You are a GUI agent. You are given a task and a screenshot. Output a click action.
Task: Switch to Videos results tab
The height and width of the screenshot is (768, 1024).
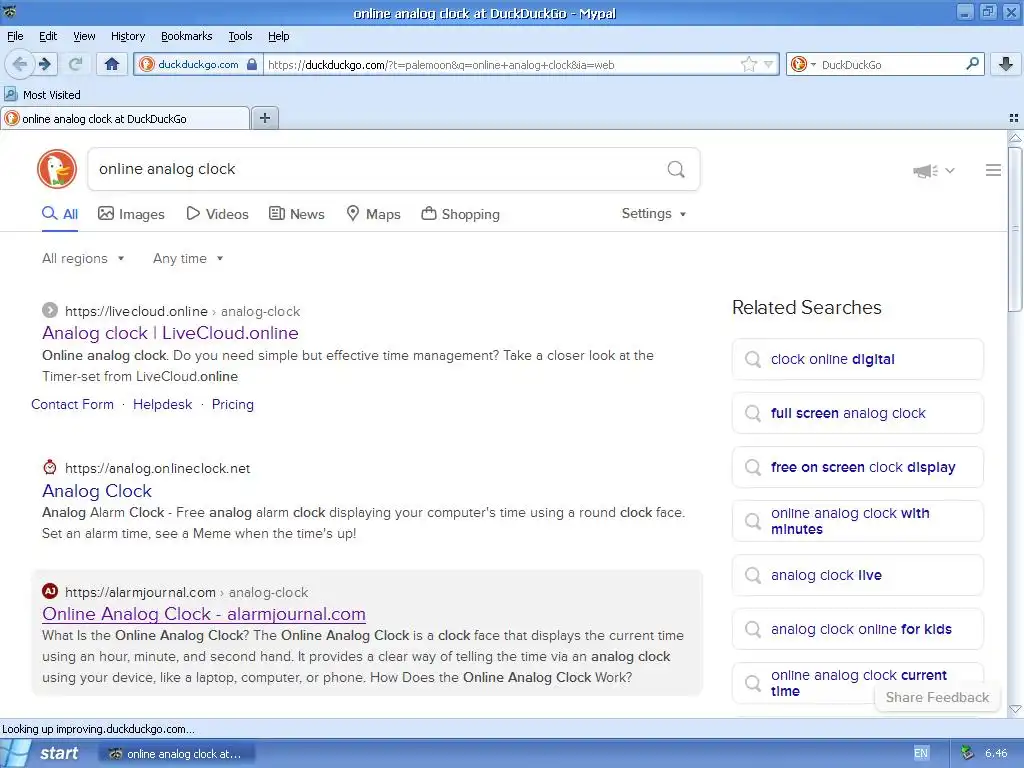[x=217, y=214]
